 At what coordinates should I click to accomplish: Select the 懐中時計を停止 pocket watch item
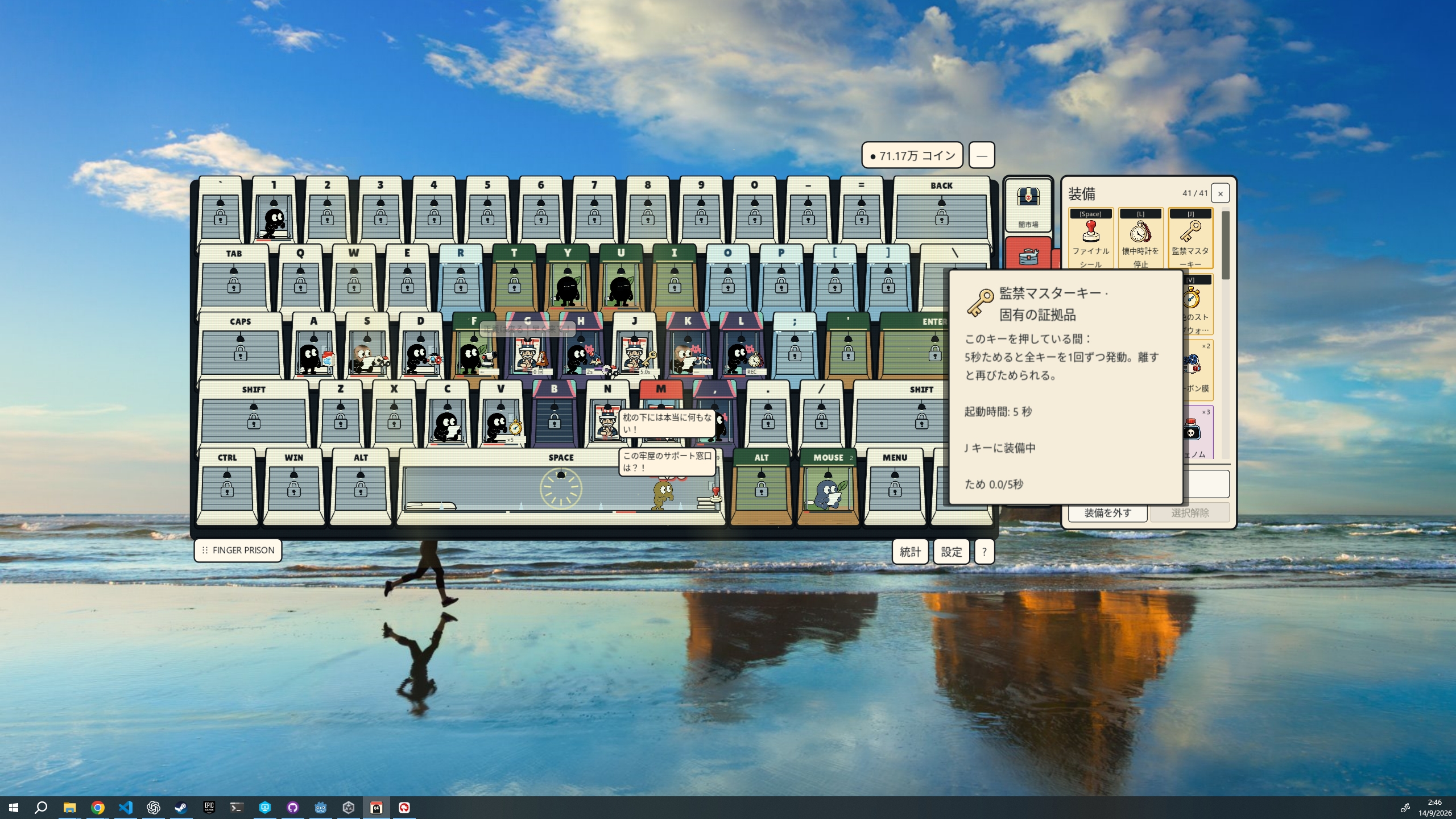1140,238
